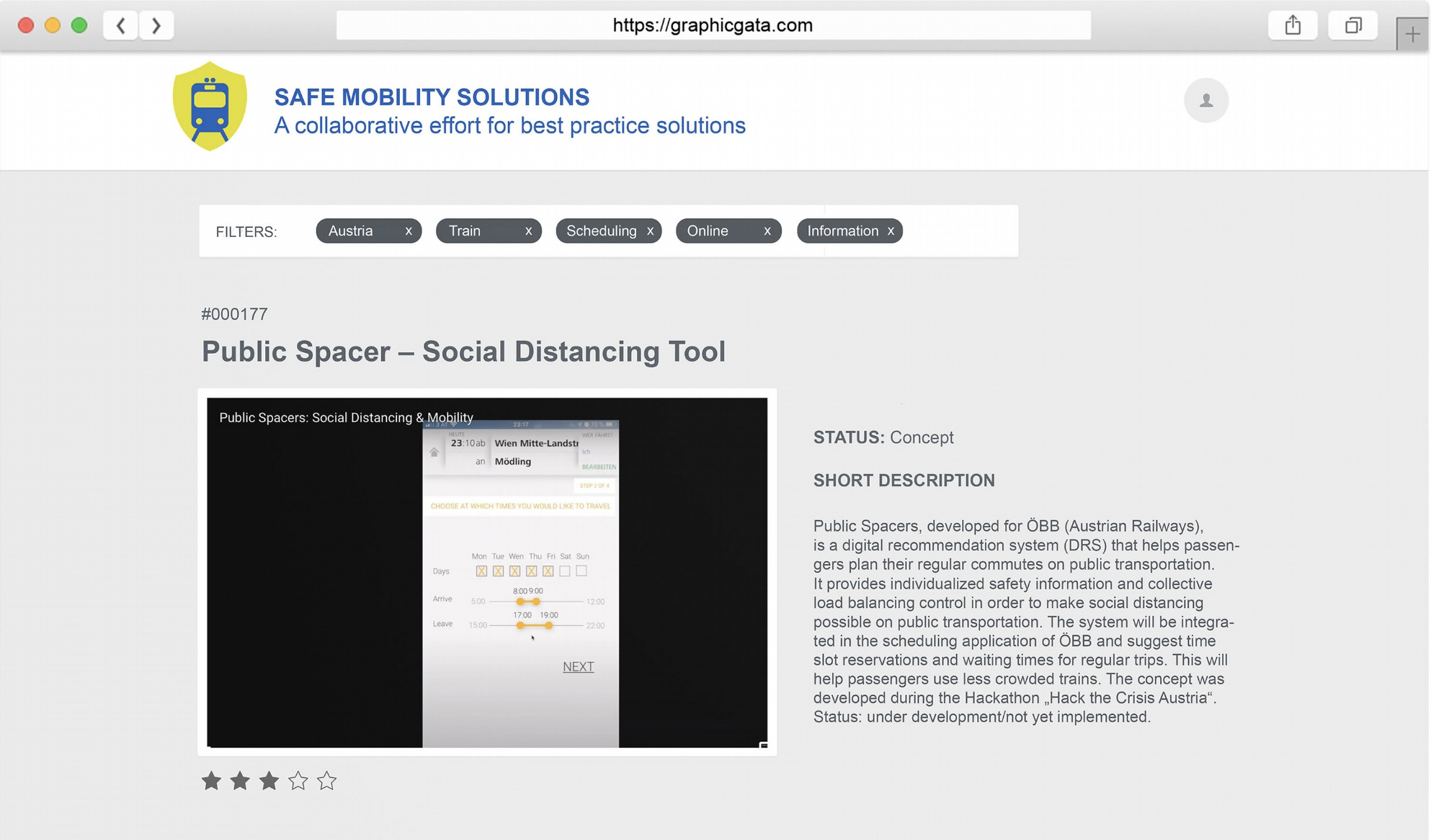Open the user profile avatar
The image size is (1431, 840).
[x=1205, y=100]
